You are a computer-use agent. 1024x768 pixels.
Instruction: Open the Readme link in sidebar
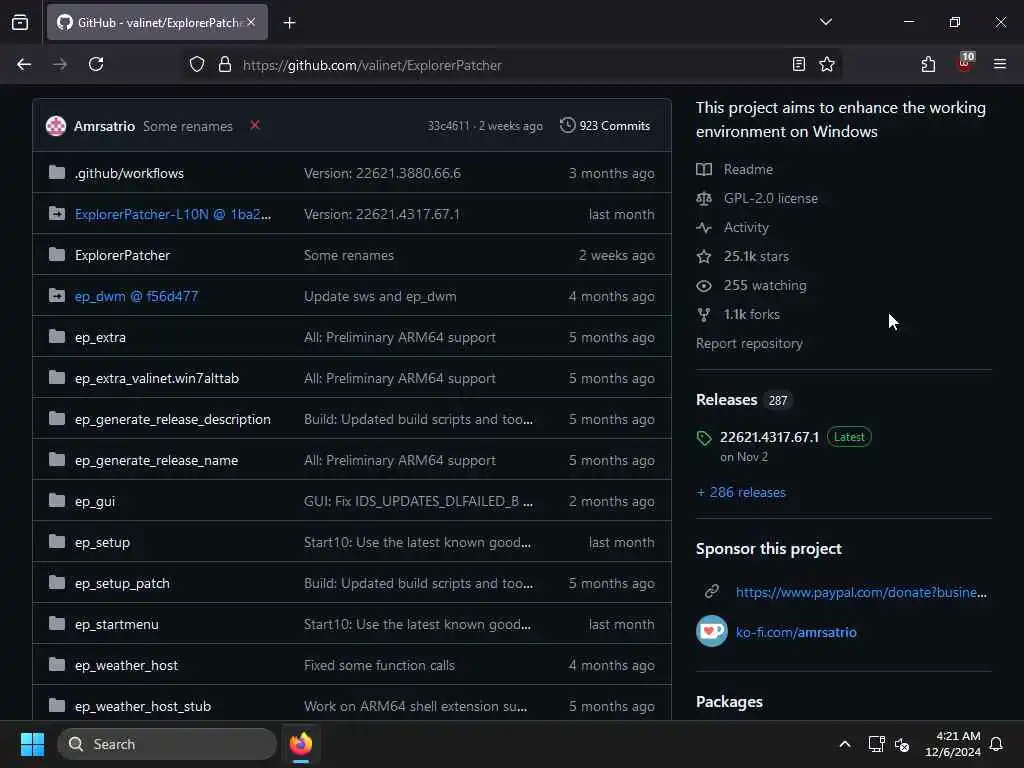pyautogui.click(x=748, y=170)
